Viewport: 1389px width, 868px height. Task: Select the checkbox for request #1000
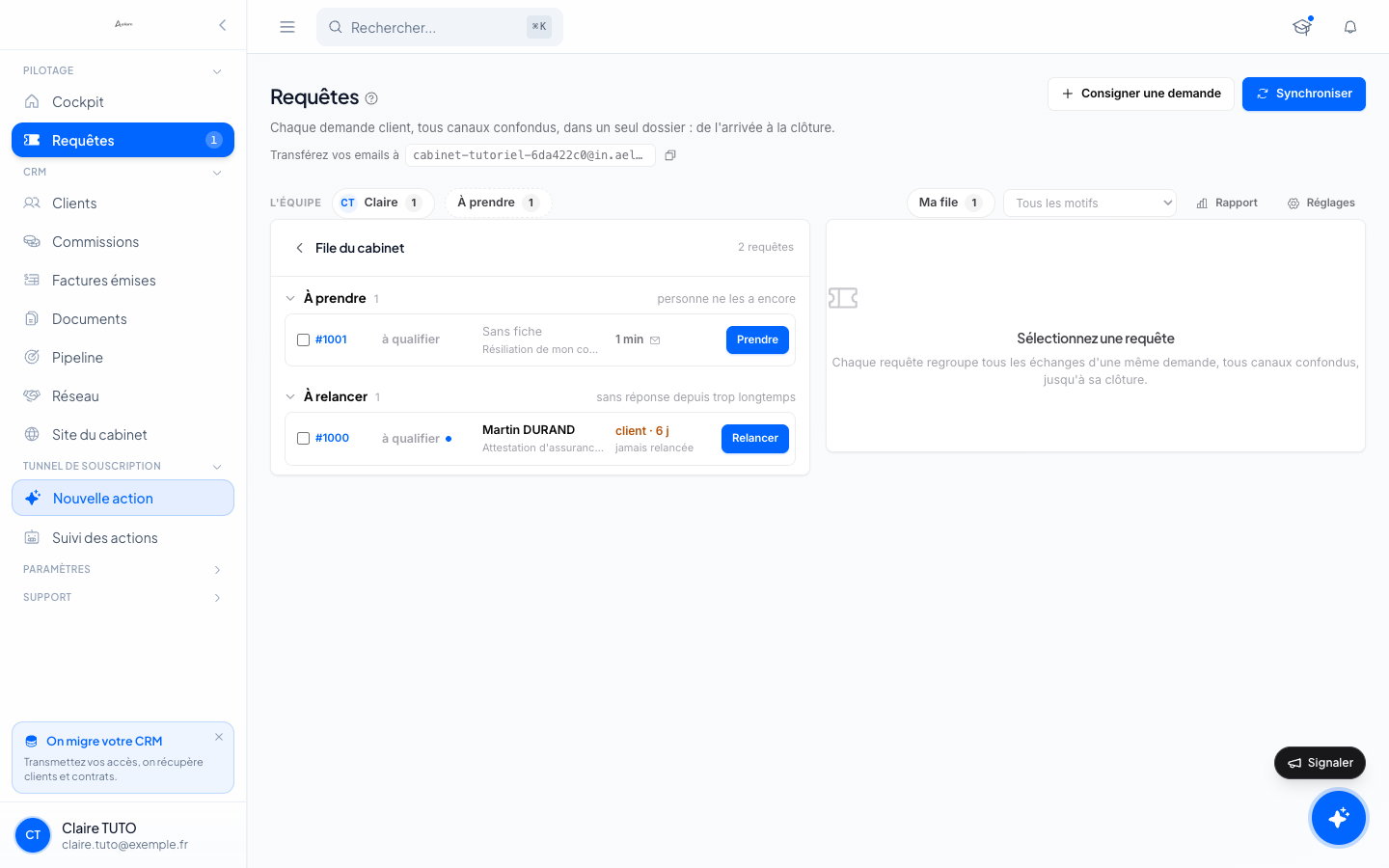click(x=303, y=439)
